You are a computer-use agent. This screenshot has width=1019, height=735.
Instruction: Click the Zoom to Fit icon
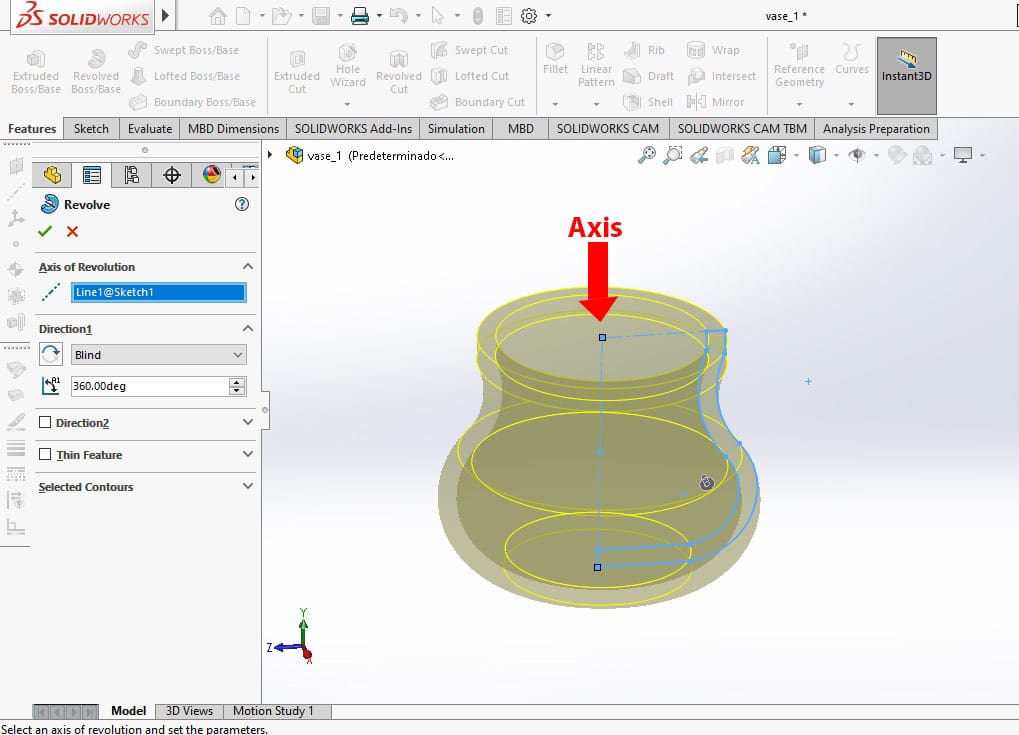pyautogui.click(x=647, y=155)
